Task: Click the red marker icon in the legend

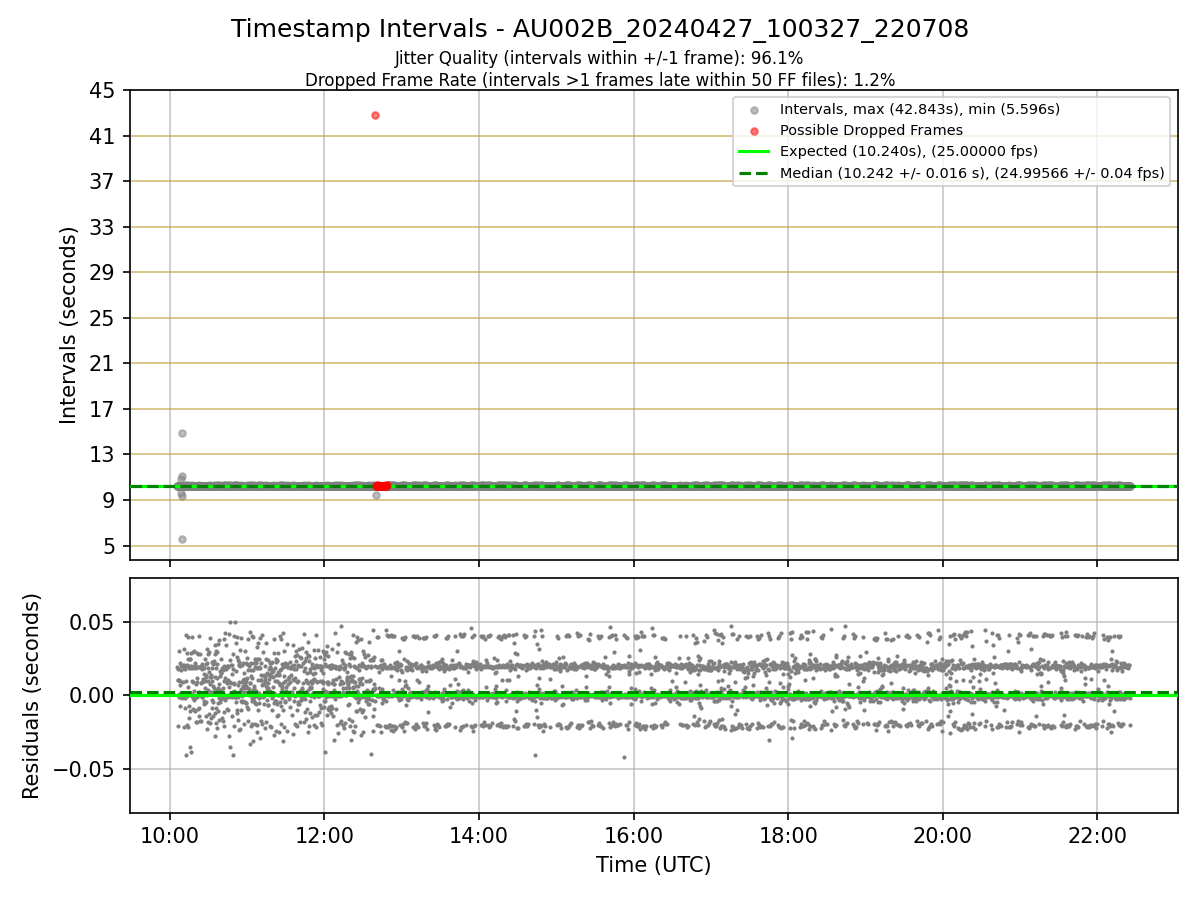Action: click(755, 131)
